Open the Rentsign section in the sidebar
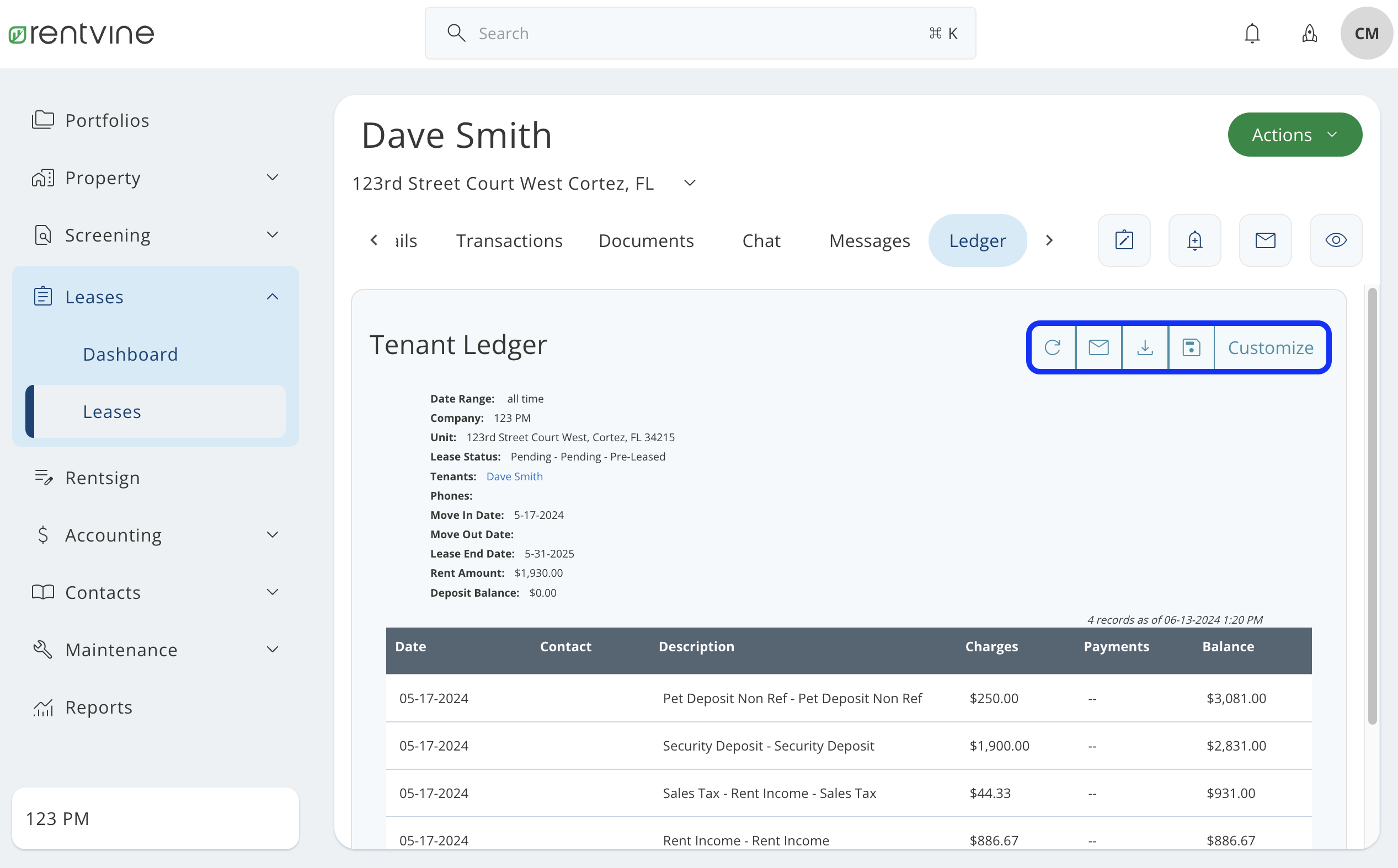Screen dimensions: 1398x868 (x=103, y=478)
